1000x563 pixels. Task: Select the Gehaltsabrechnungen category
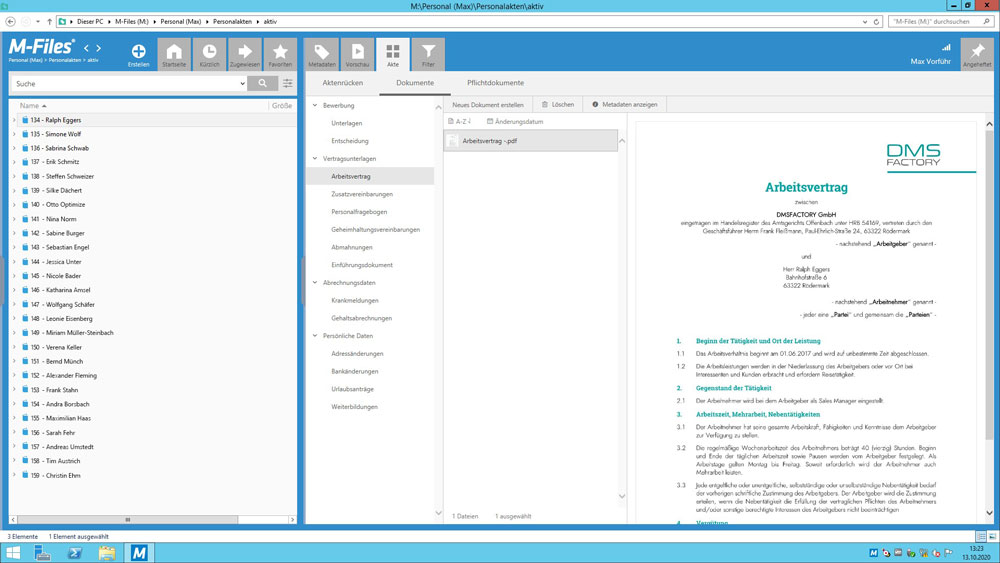(361, 318)
